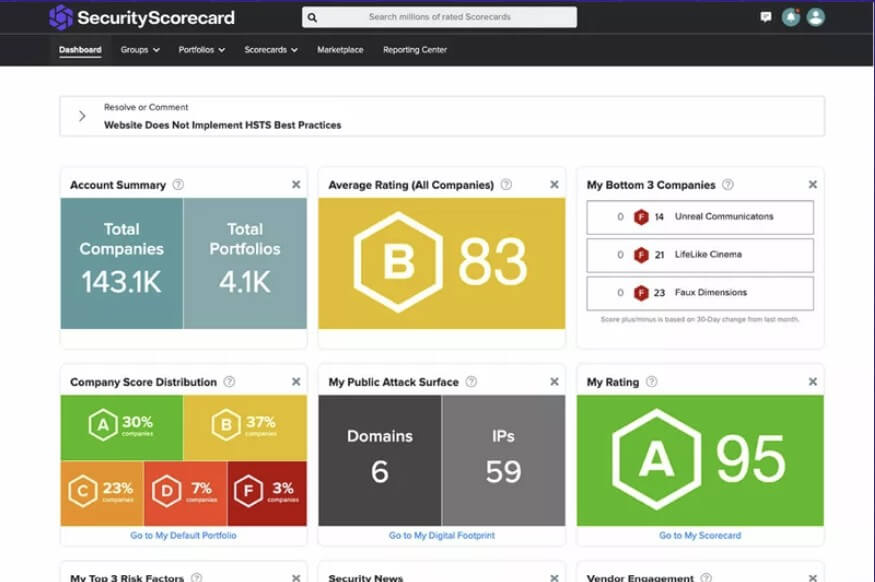Select the Dashboard tab
The image size is (875, 582).
(x=80, y=50)
